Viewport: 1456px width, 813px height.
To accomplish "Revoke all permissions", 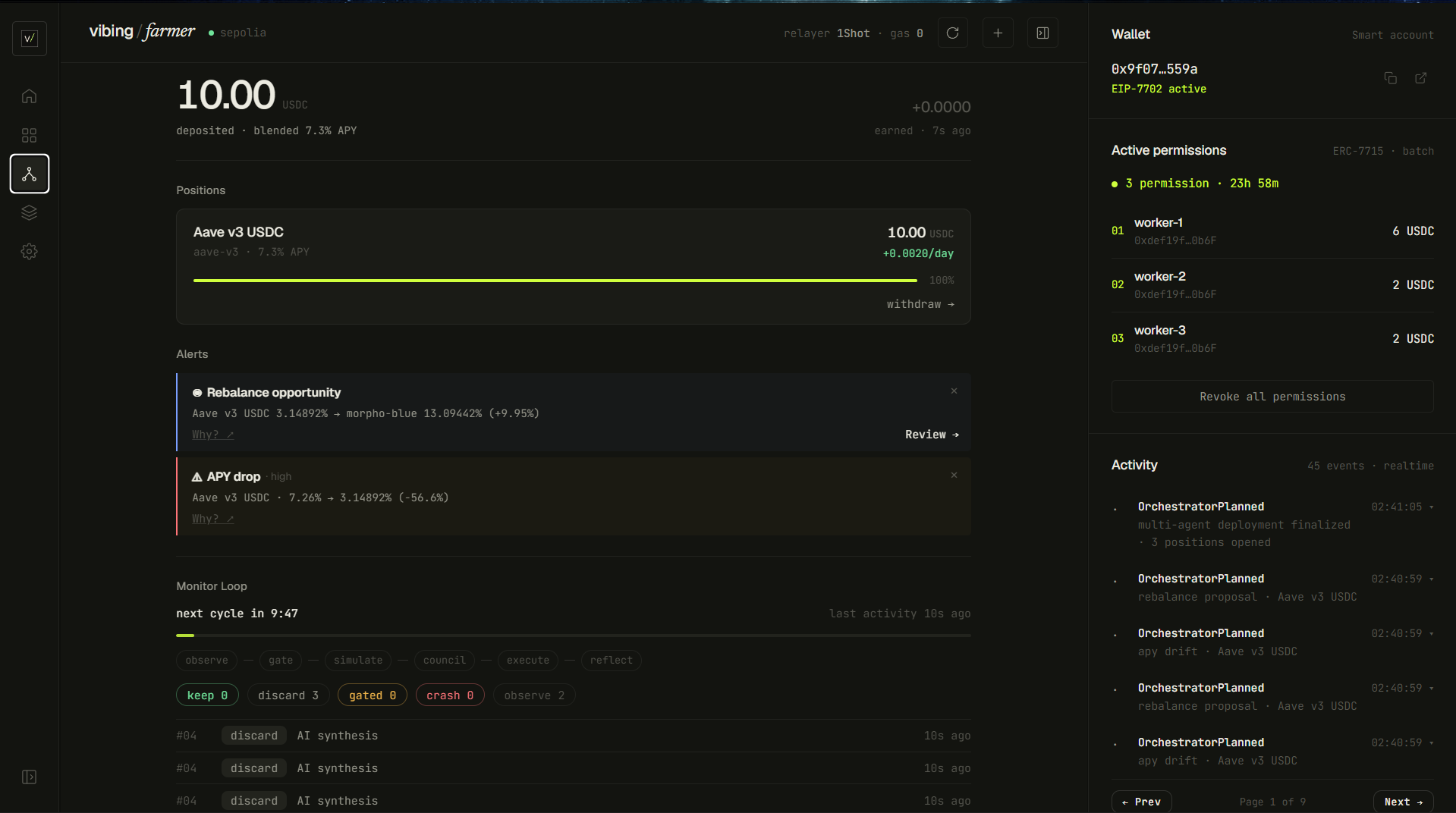I will 1272,397.
